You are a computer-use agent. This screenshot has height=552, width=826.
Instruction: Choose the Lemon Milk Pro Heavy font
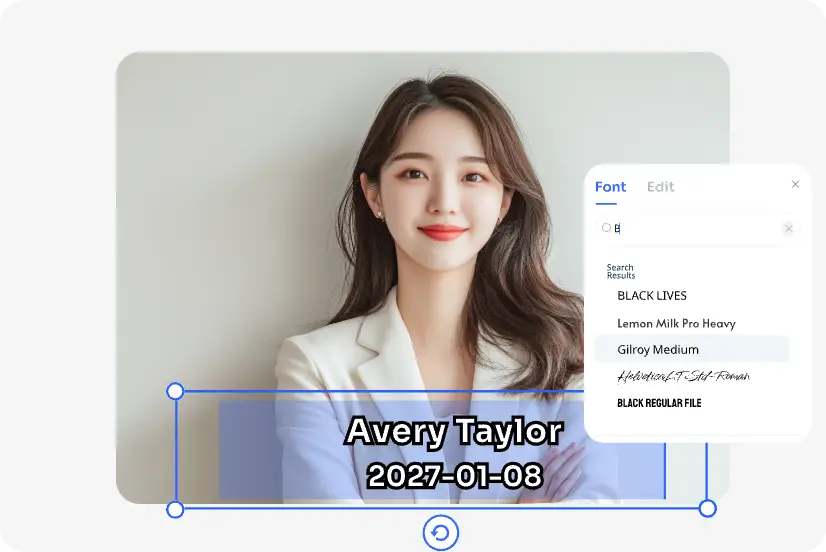click(x=676, y=323)
